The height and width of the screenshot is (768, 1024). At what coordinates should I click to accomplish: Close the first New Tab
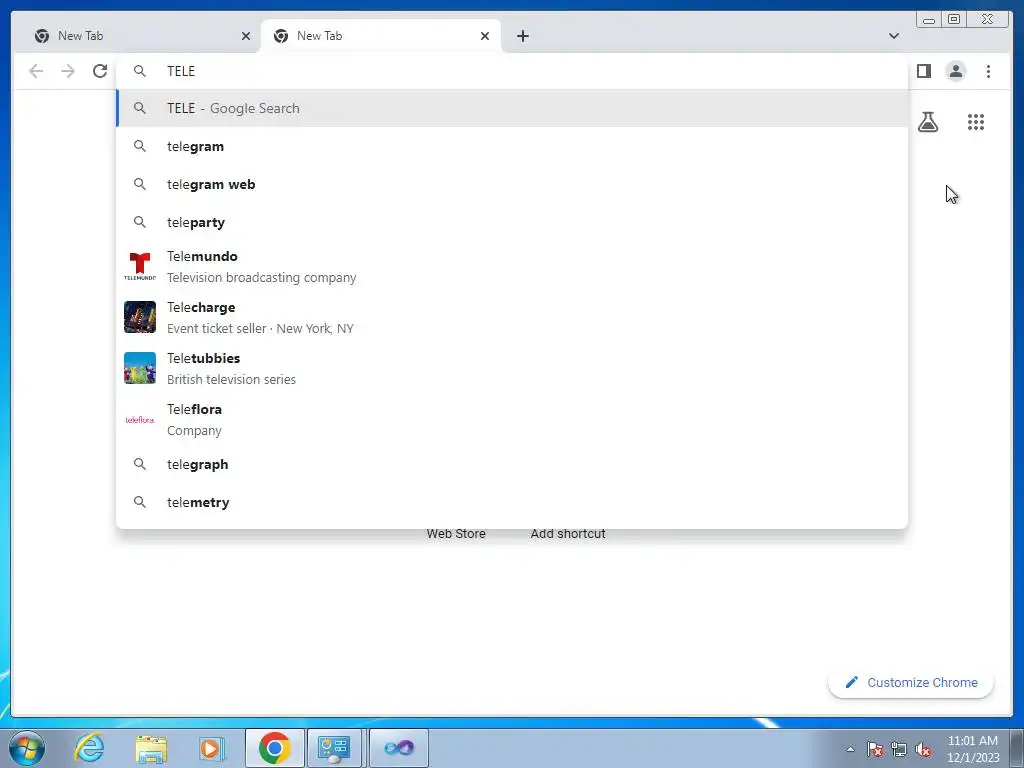(246, 36)
